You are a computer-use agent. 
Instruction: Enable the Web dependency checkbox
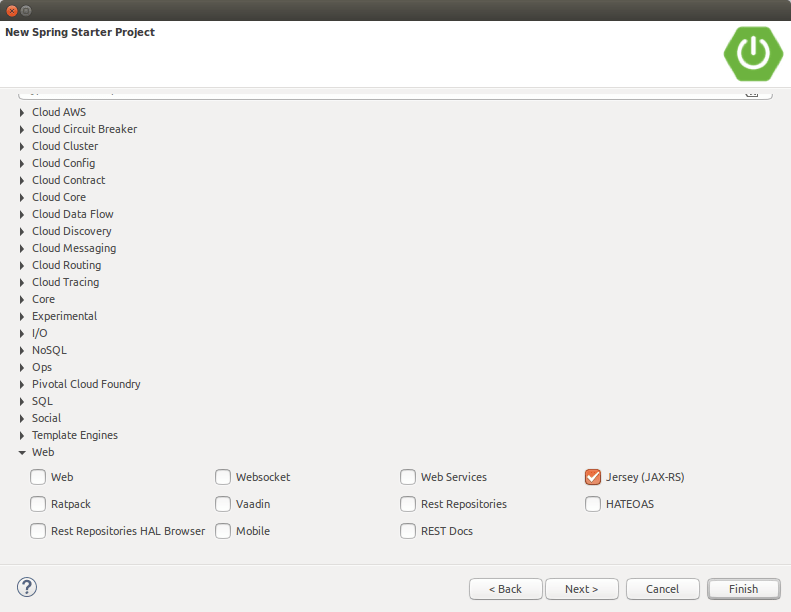point(38,477)
